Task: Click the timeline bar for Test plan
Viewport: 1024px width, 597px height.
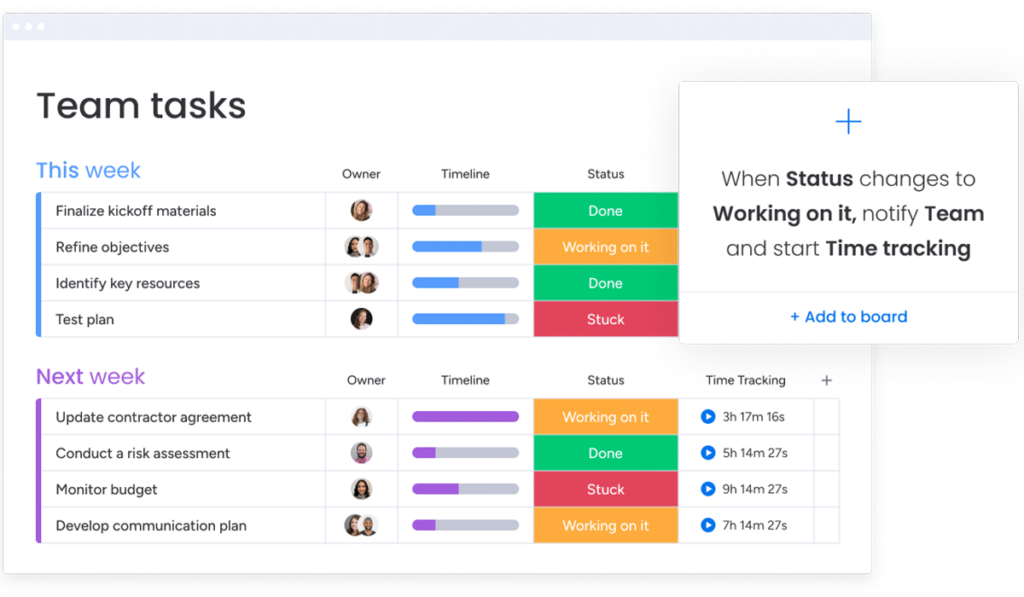Action: click(x=465, y=319)
